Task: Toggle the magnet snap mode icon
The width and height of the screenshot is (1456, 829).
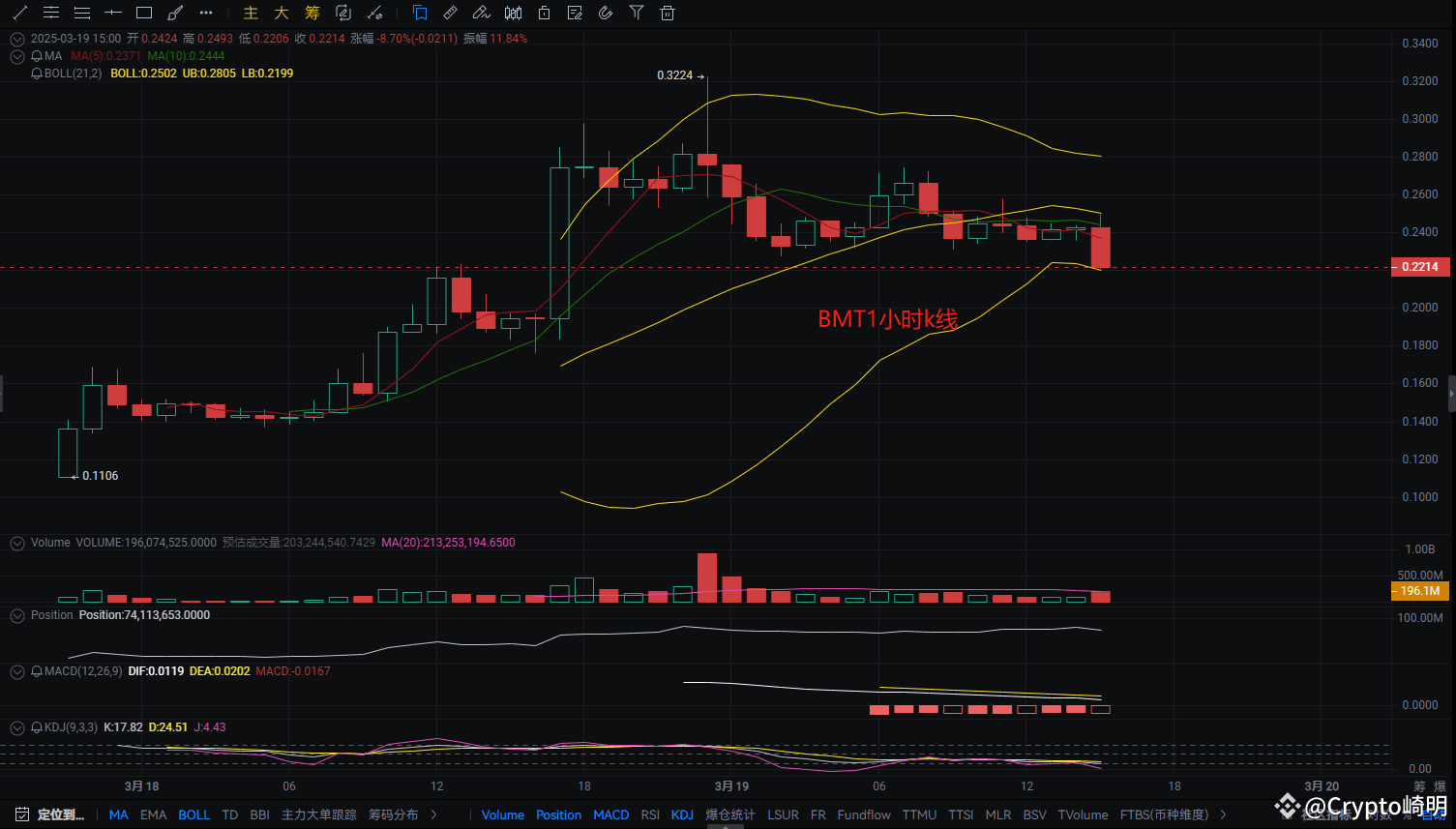Action: [x=605, y=13]
